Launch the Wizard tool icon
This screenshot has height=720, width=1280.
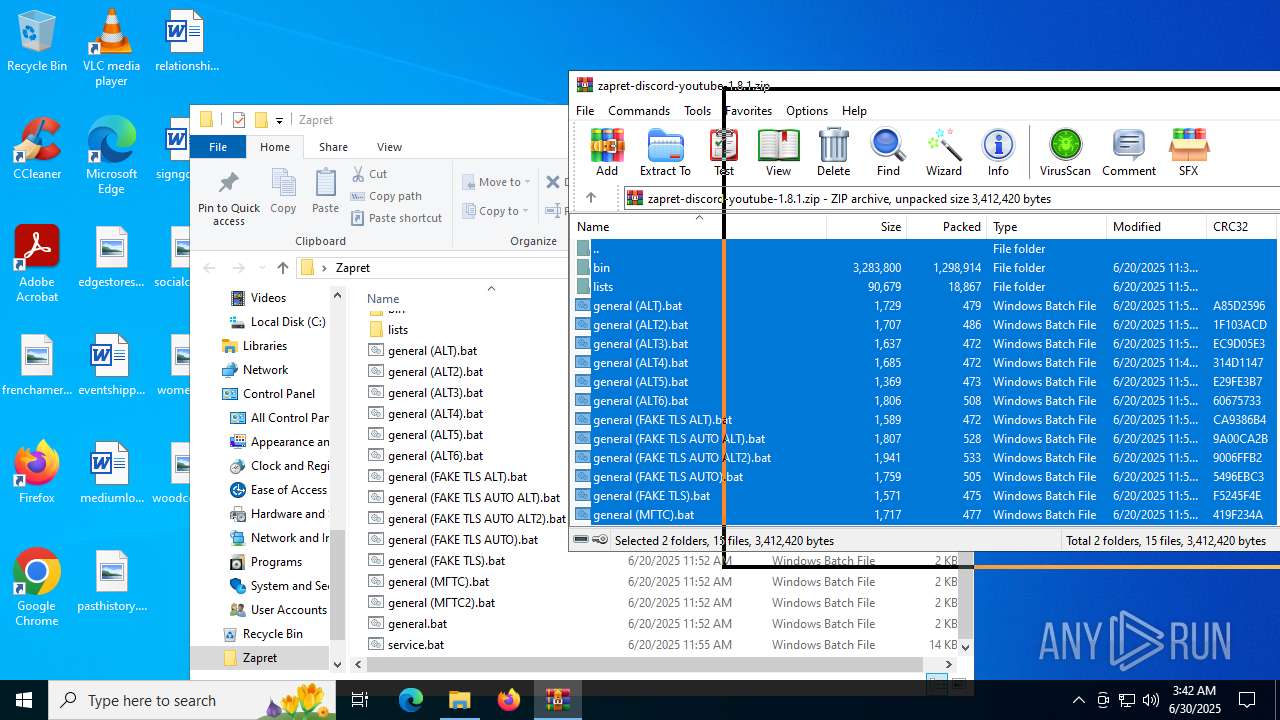pos(943,152)
